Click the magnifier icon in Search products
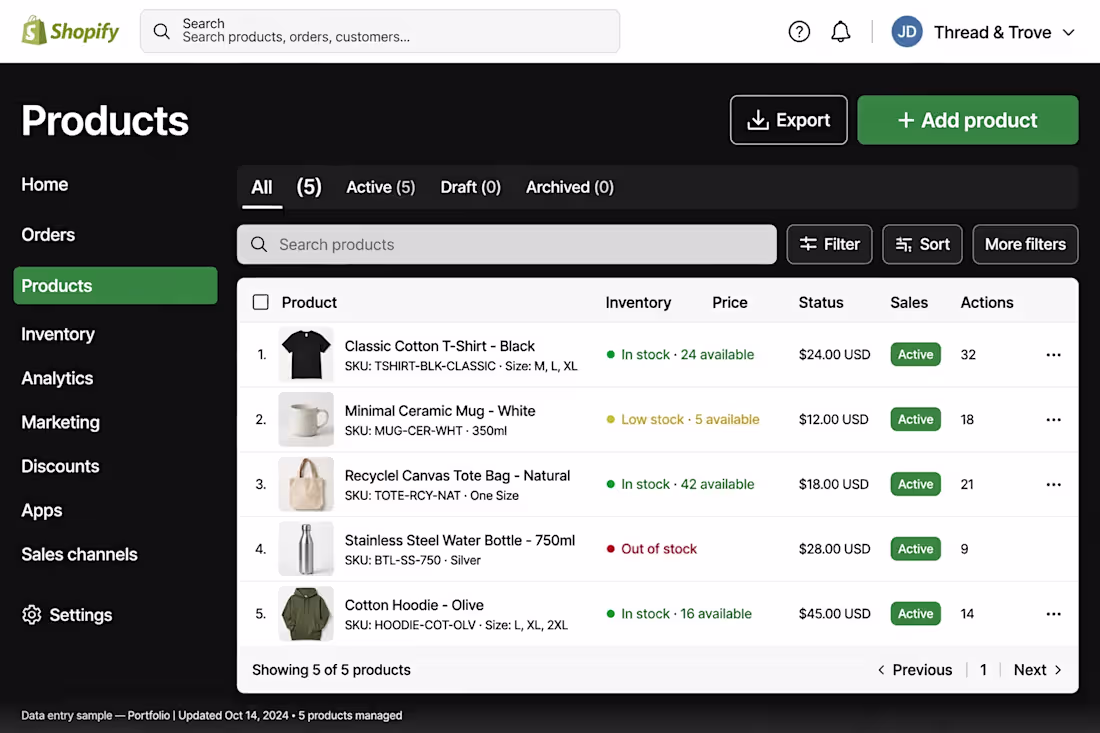This screenshot has width=1100, height=733. (259, 244)
